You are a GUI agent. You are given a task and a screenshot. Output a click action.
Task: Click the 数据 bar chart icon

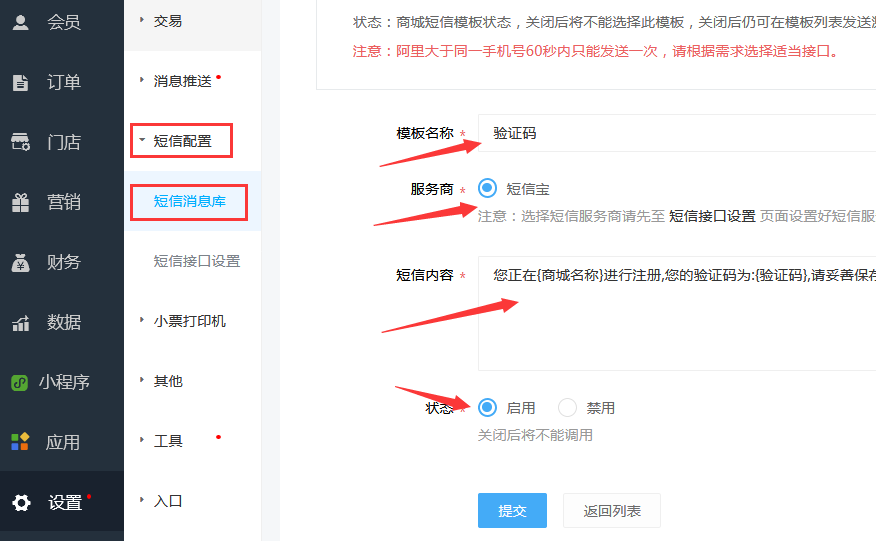click(20, 323)
